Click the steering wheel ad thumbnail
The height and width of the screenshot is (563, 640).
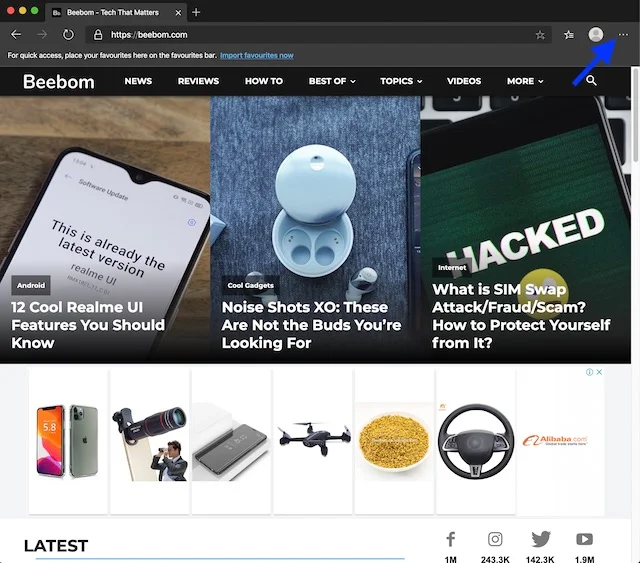476,441
